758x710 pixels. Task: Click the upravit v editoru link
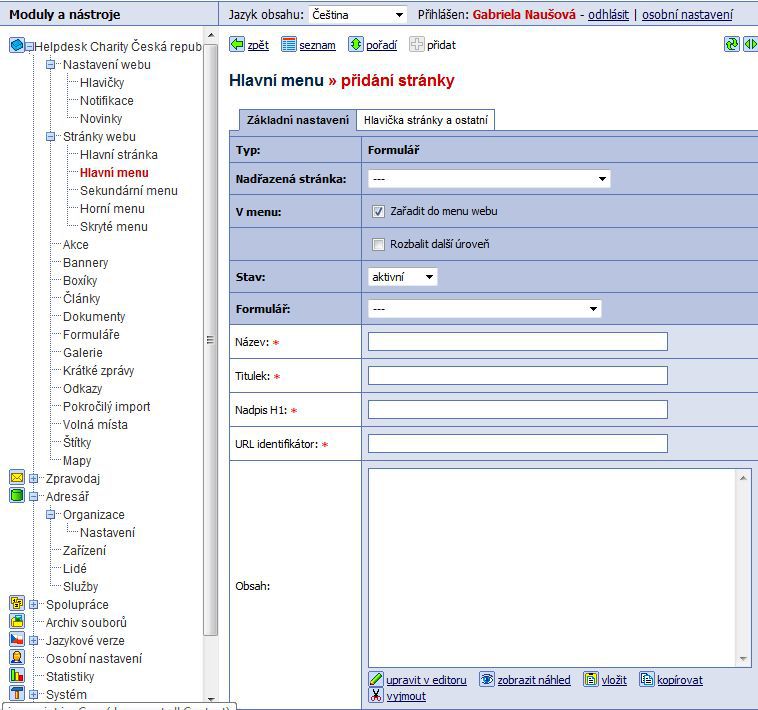pyautogui.click(x=426, y=680)
